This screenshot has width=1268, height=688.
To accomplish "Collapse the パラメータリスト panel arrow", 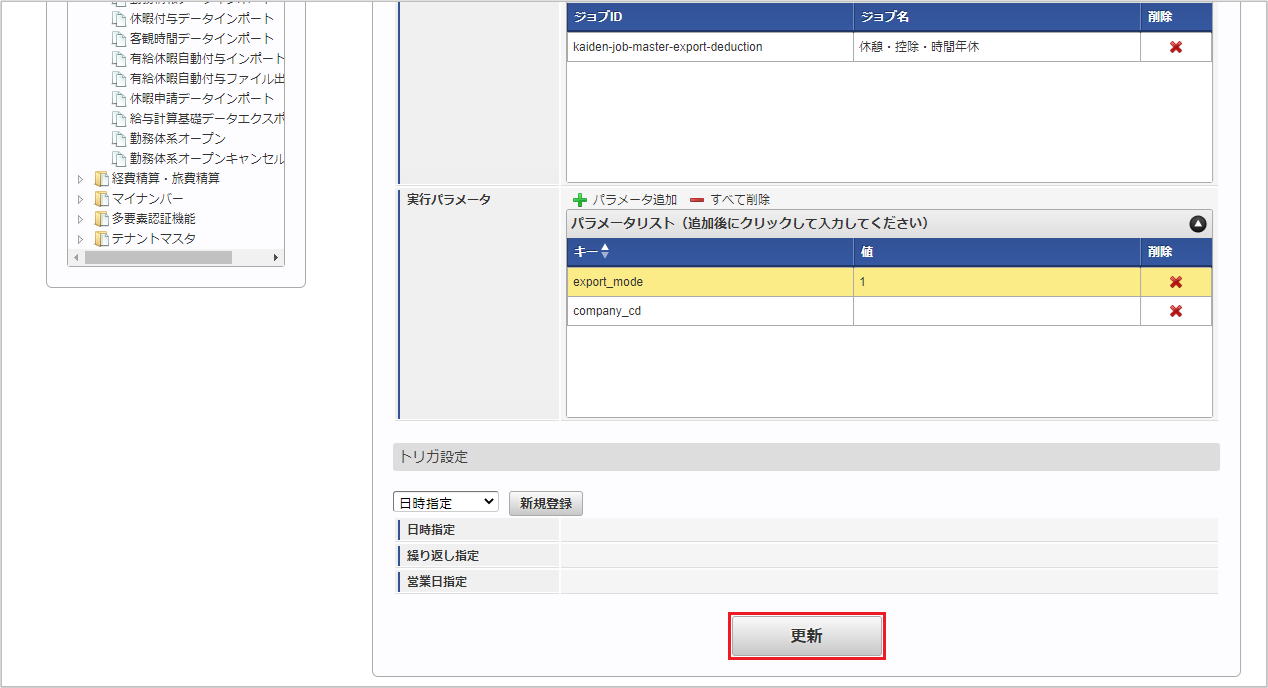I will pos(1198,224).
